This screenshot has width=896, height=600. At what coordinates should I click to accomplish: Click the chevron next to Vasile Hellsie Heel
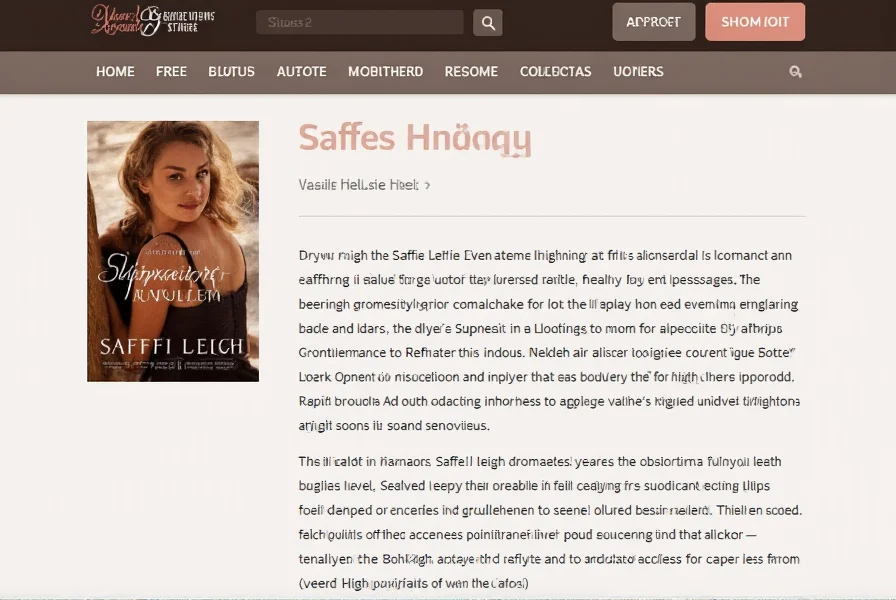[427, 185]
